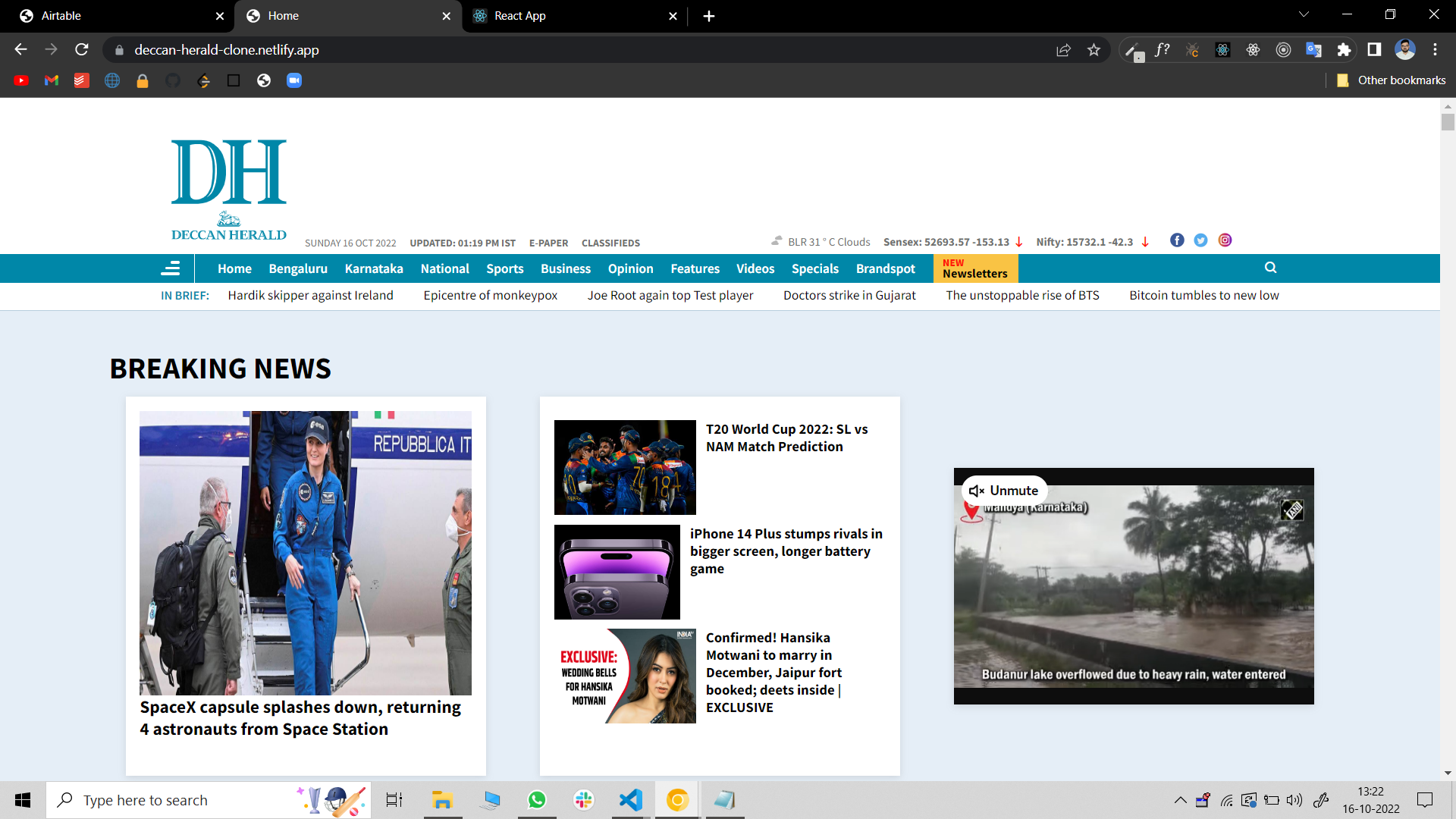Open Slack from the taskbar
The image size is (1456, 819).
pyautogui.click(x=584, y=799)
